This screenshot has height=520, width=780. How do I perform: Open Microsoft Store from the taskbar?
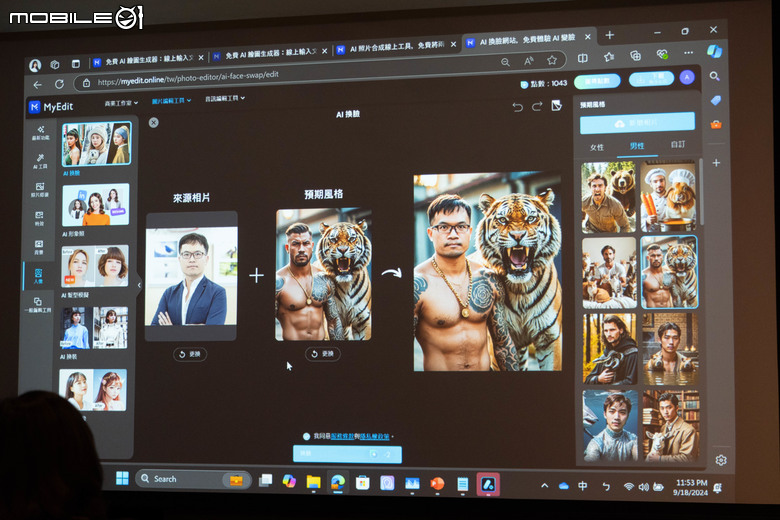point(363,483)
